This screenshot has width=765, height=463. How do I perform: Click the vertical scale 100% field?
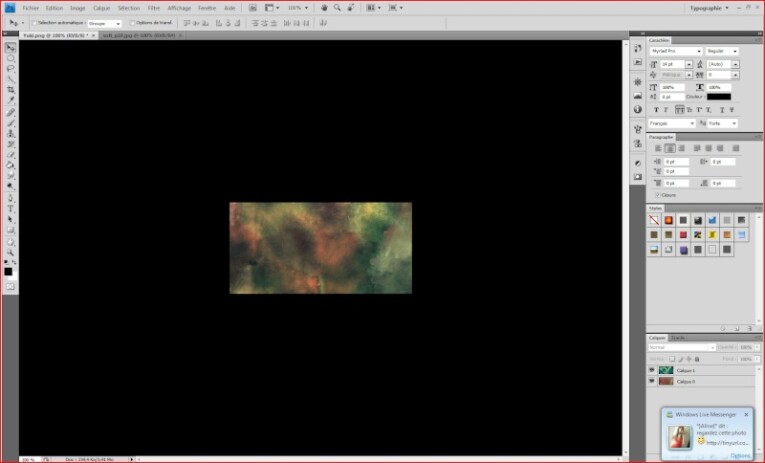[x=671, y=87]
